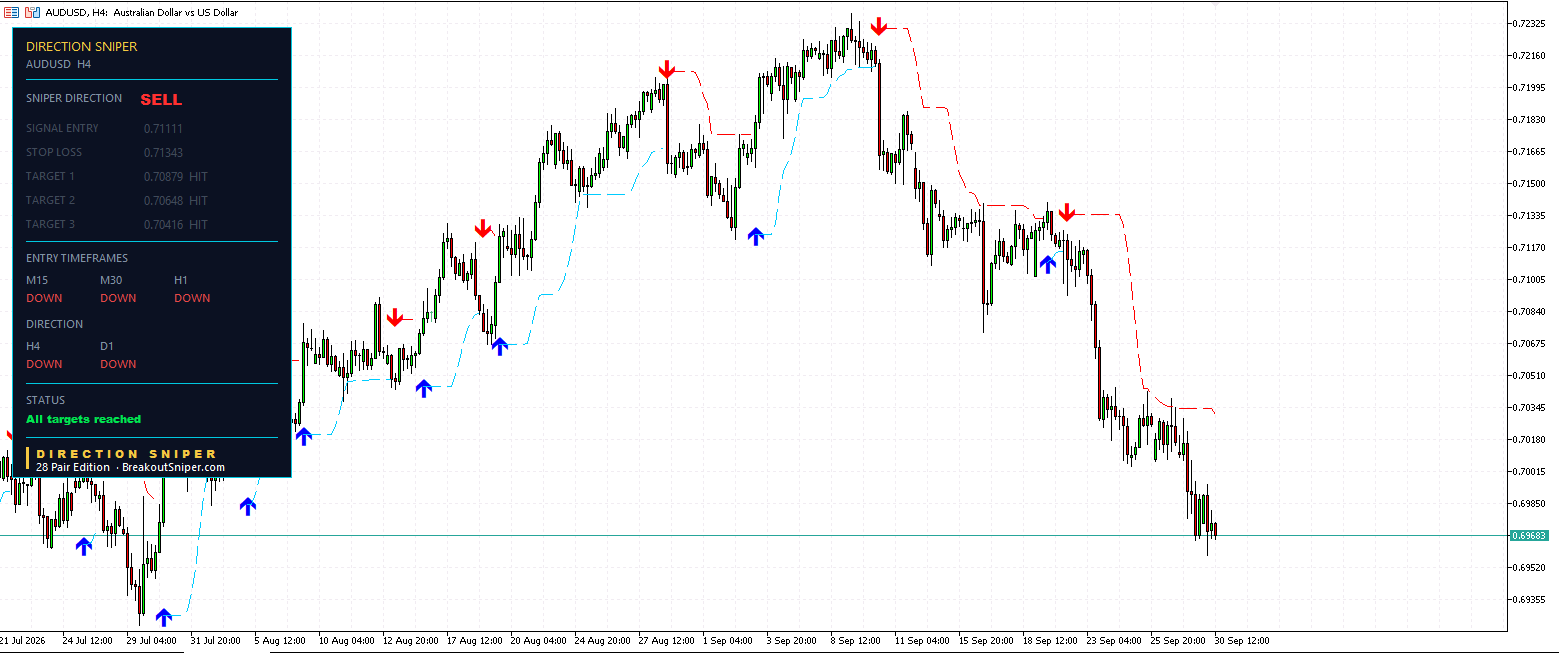
Task: Click 21 Jul 2026 on the time axis
Action: click(23, 640)
